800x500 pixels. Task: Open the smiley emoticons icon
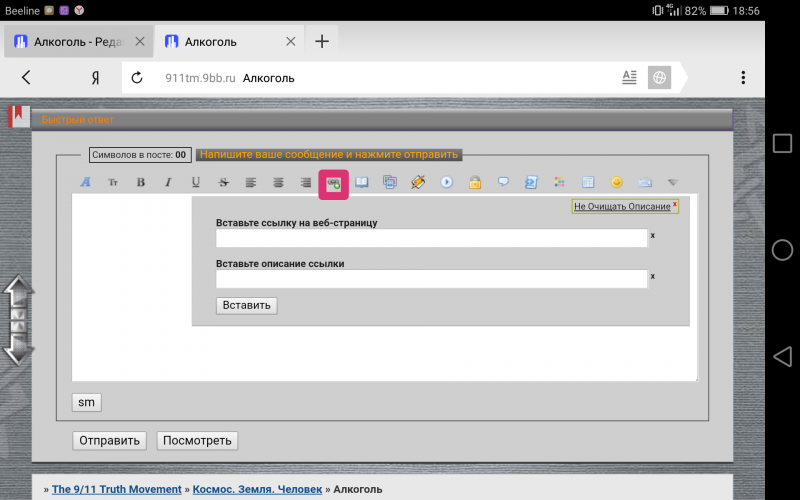616,182
